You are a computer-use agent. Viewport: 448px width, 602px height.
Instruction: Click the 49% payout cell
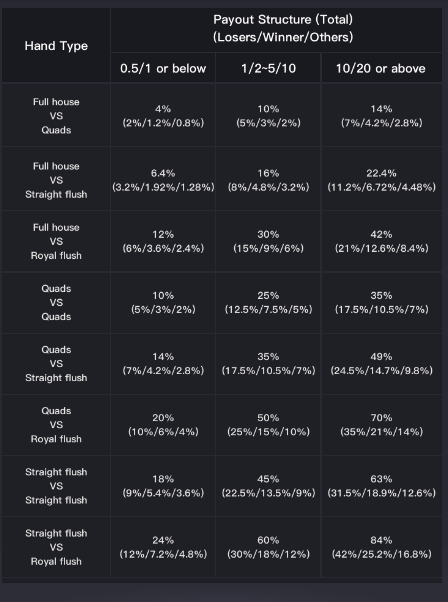click(x=381, y=364)
